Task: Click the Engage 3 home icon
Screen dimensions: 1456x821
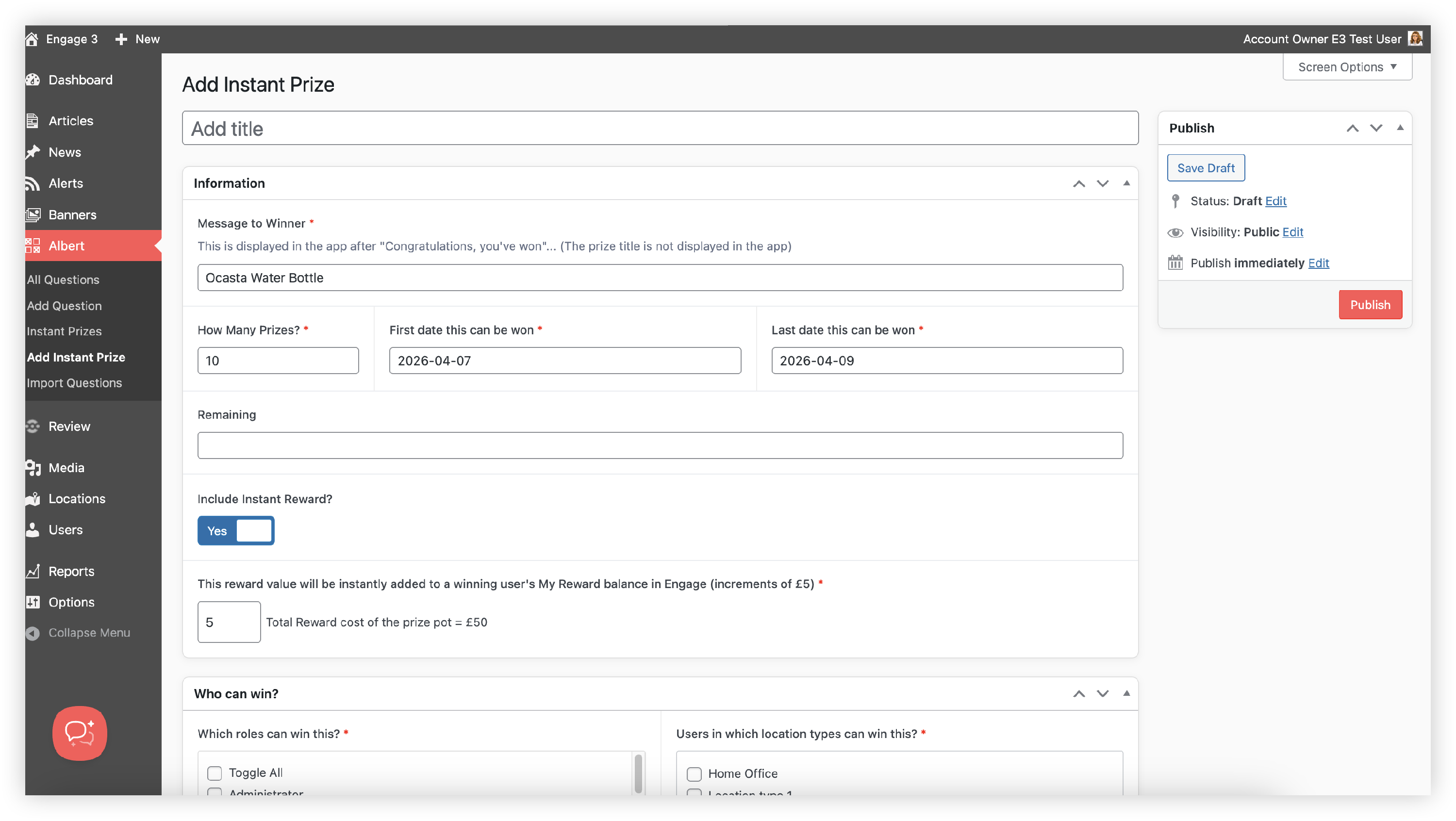Action: [32, 39]
